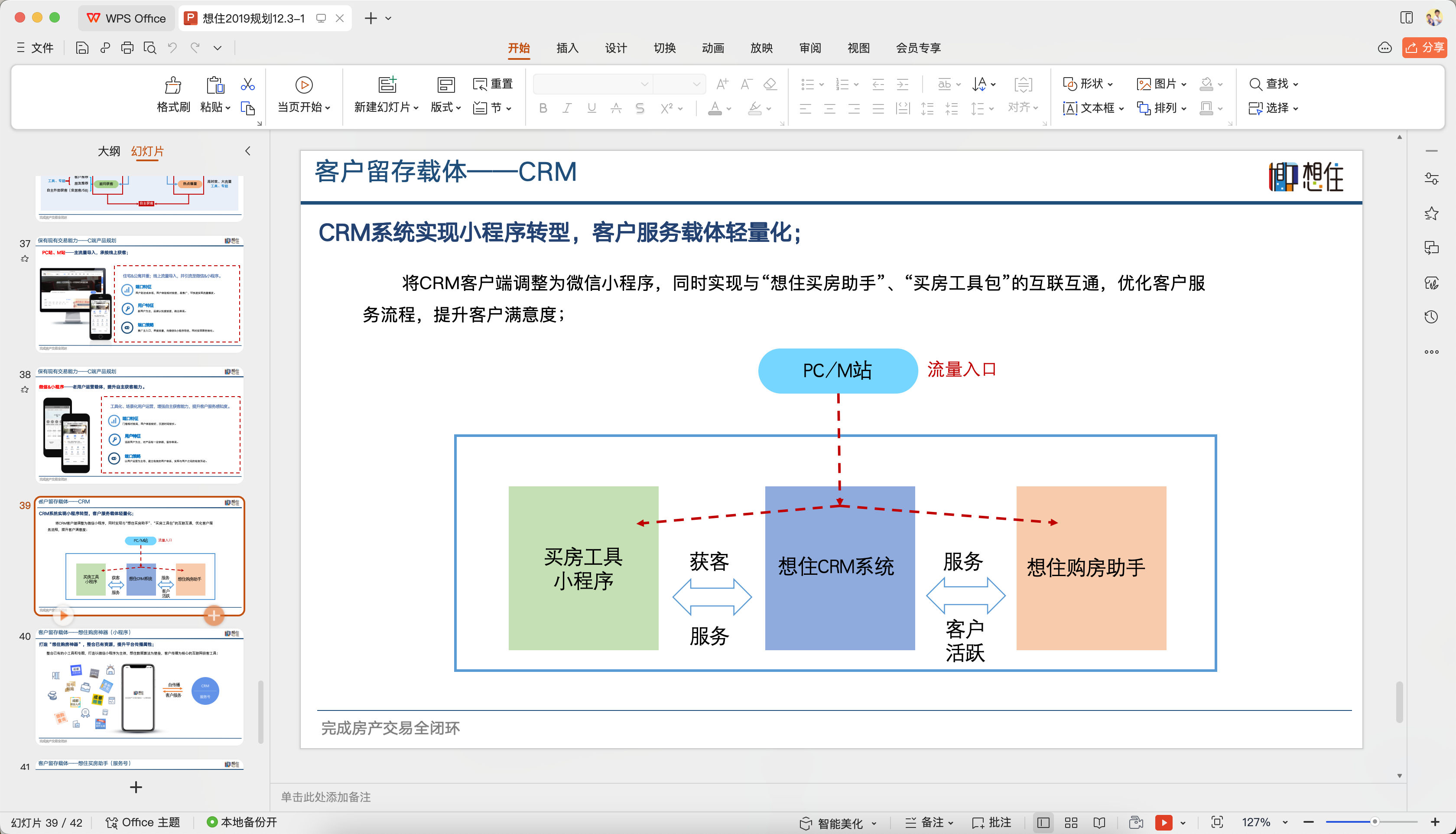Click the fit-to-window icon in the status bar

click(1217, 823)
